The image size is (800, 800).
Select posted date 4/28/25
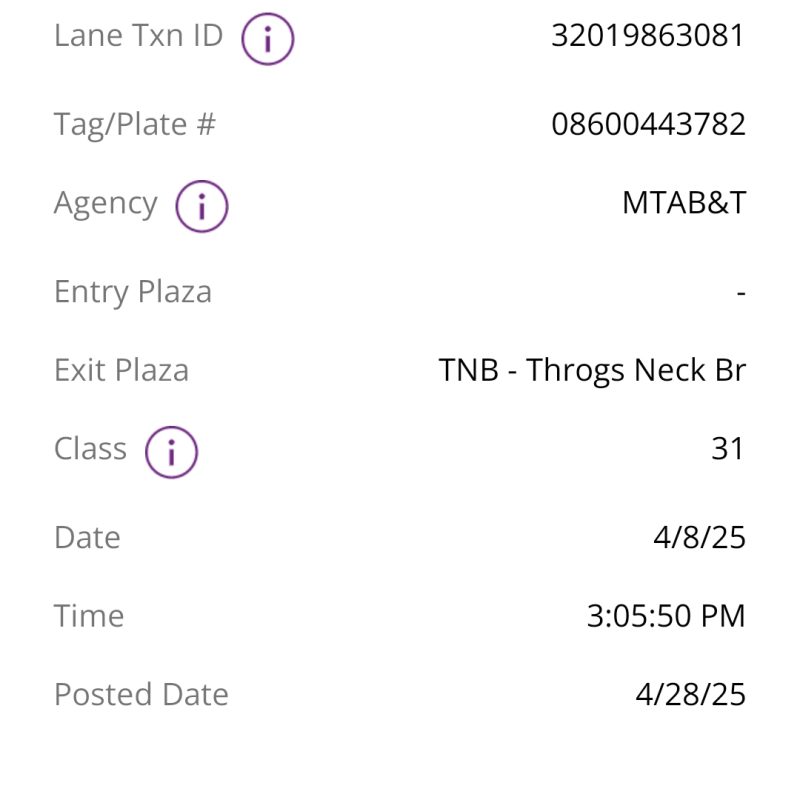[x=691, y=694]
